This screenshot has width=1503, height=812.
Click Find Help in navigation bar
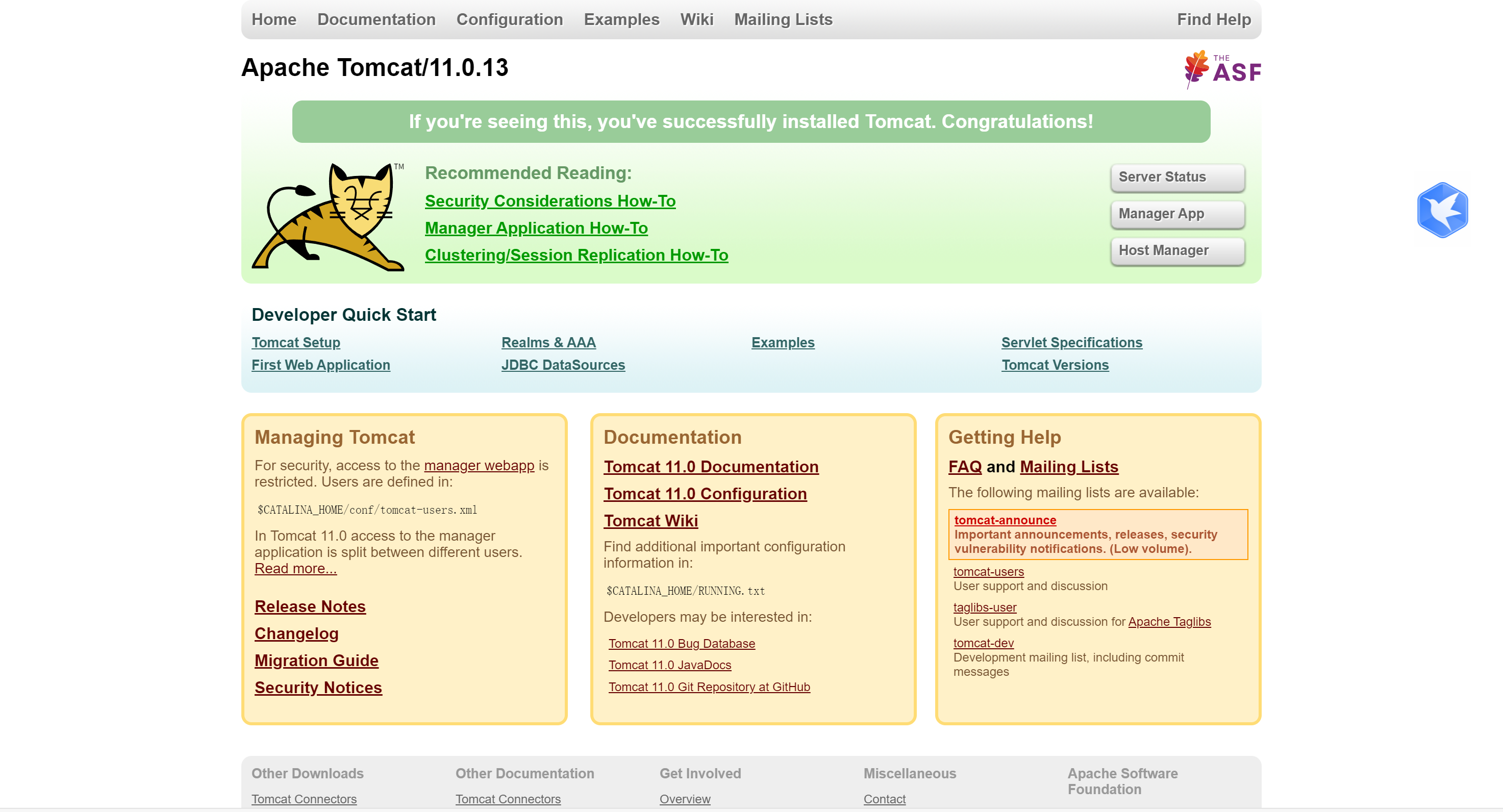(1214, 19)
